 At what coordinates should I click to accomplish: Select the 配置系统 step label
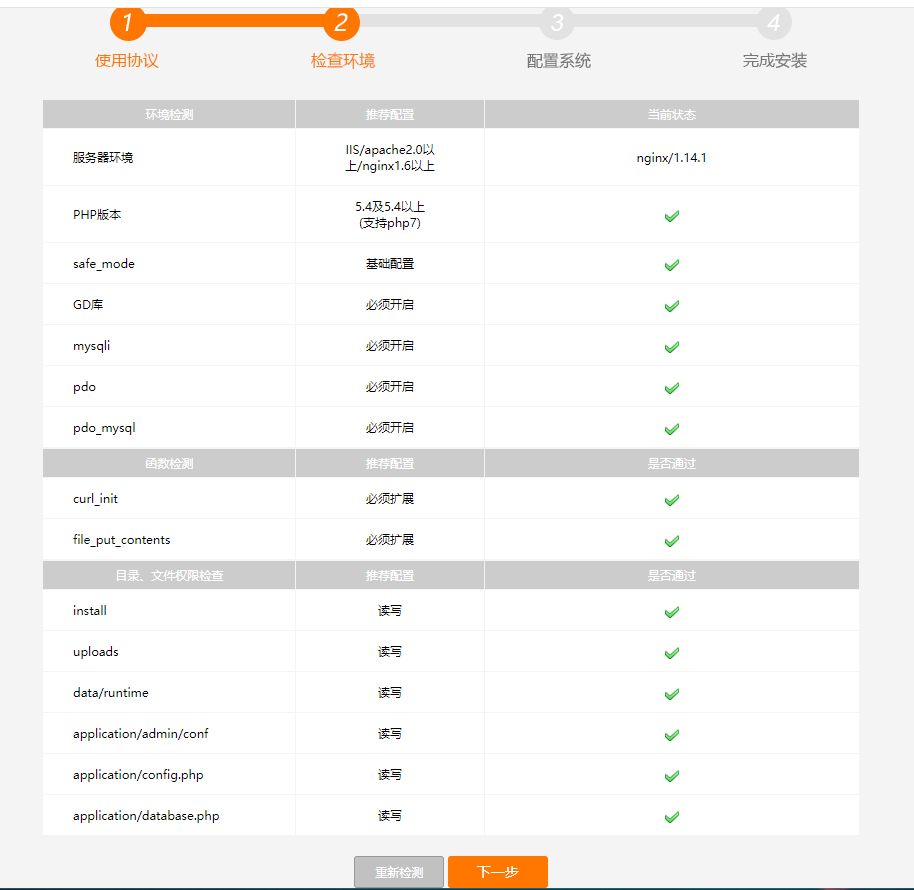[x=558, y=61]
